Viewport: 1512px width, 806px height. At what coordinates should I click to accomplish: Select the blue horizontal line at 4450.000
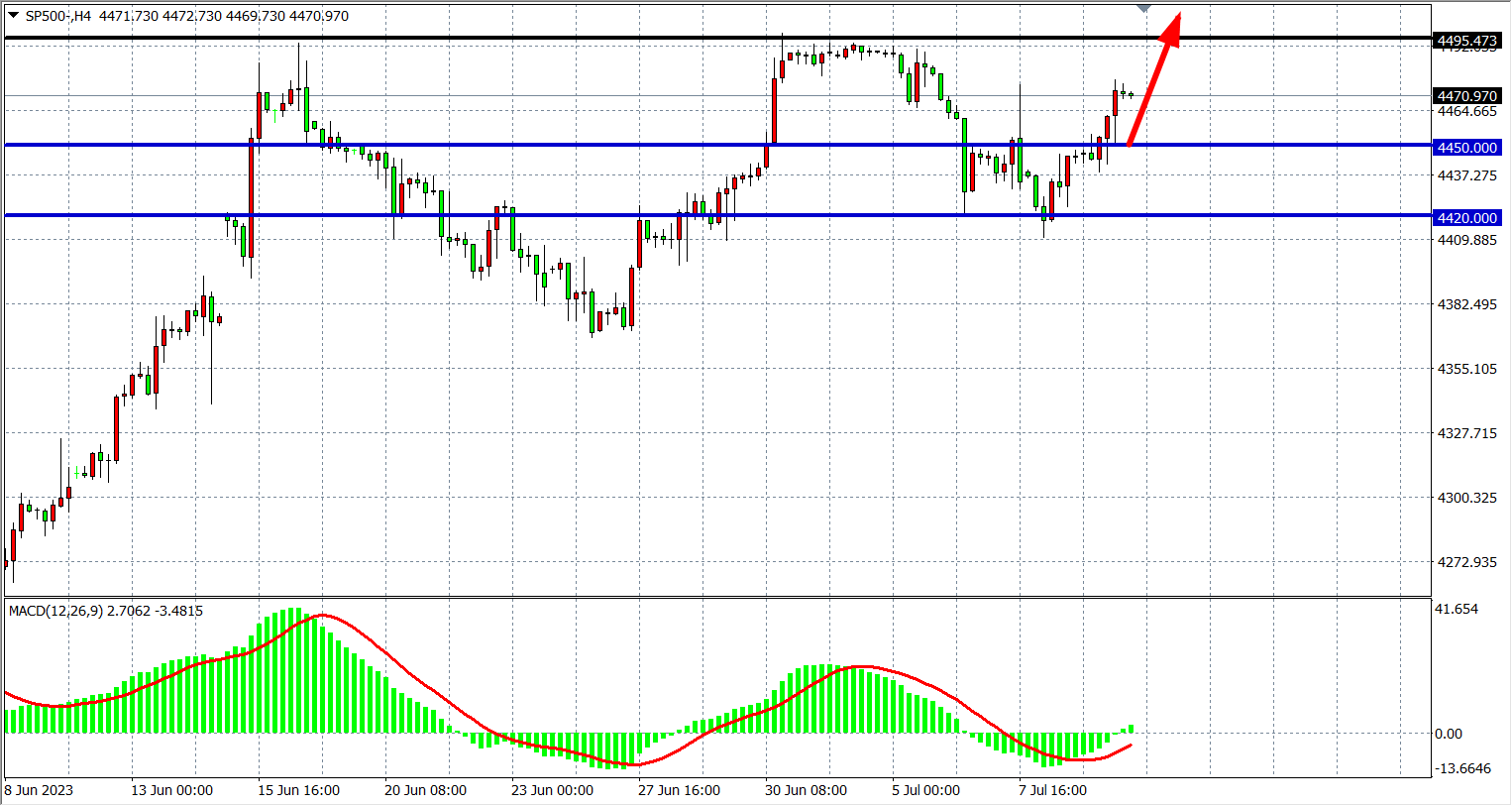click(594, 146)
